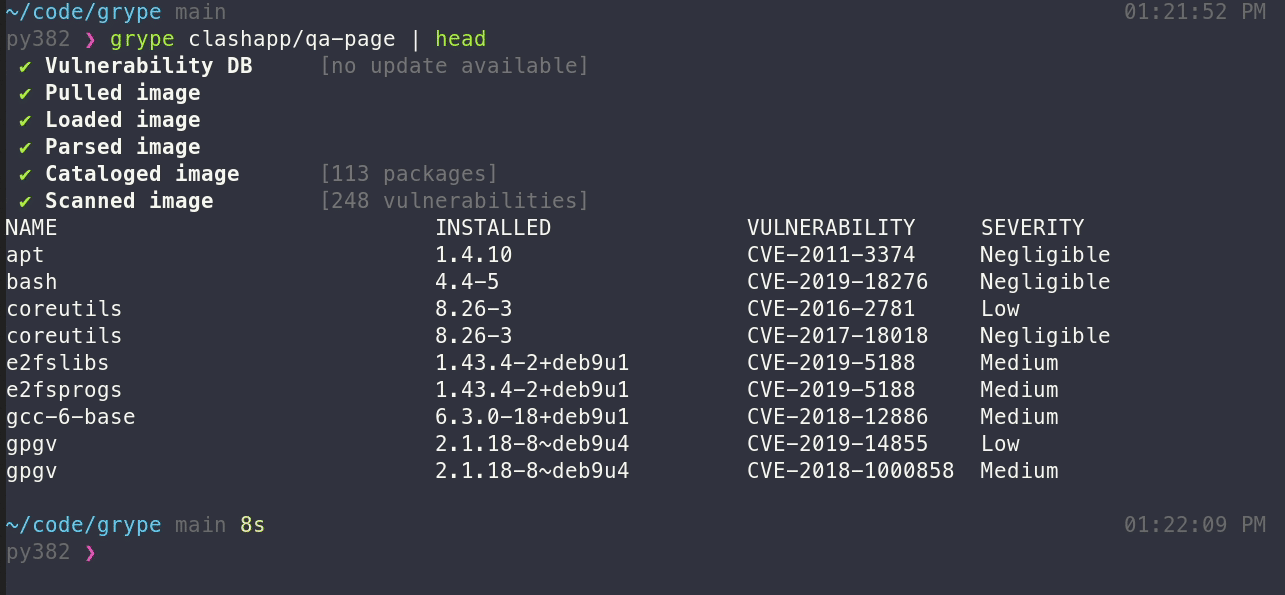
Task: Click the pink prompt arrow on the bottom line
Action: [x=90, y=552]
